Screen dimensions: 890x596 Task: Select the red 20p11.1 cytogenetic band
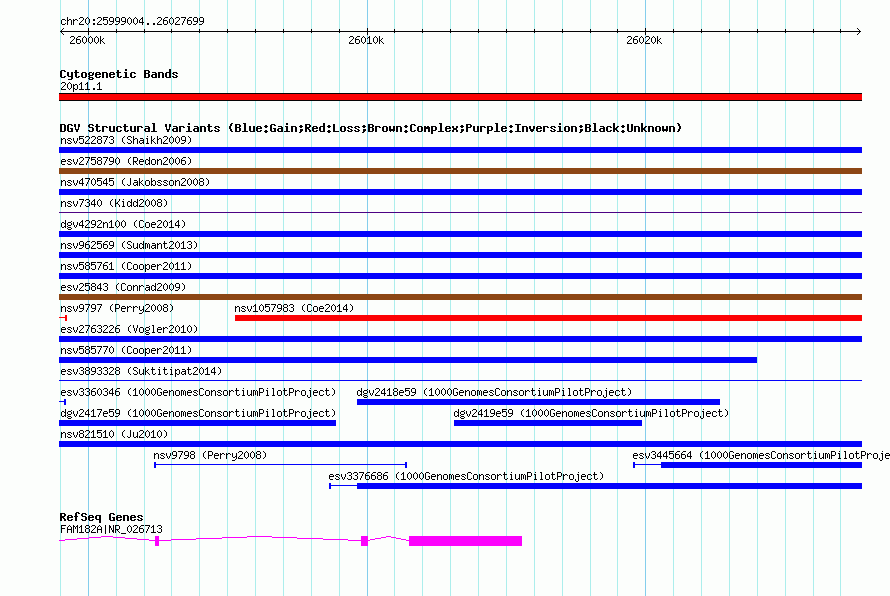coord(460,97)
